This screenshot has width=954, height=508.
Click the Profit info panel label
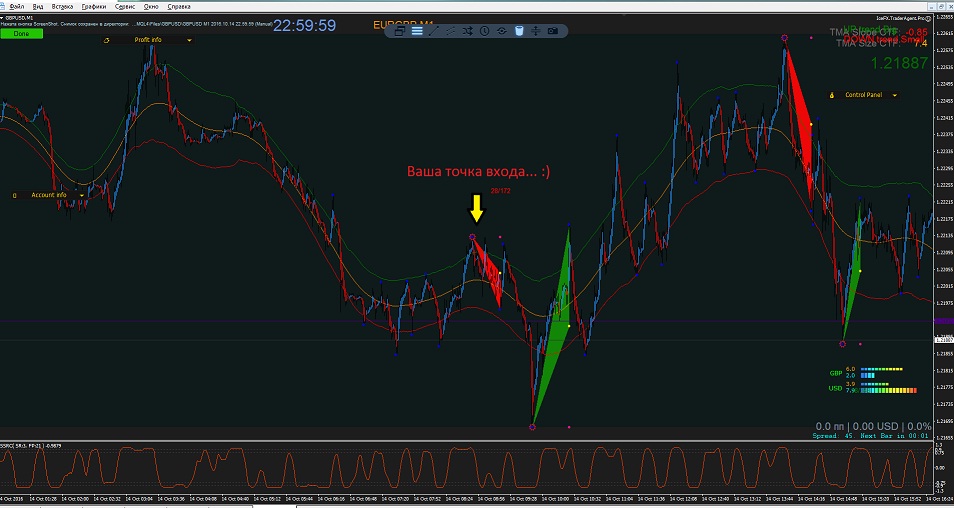(148, 40)
